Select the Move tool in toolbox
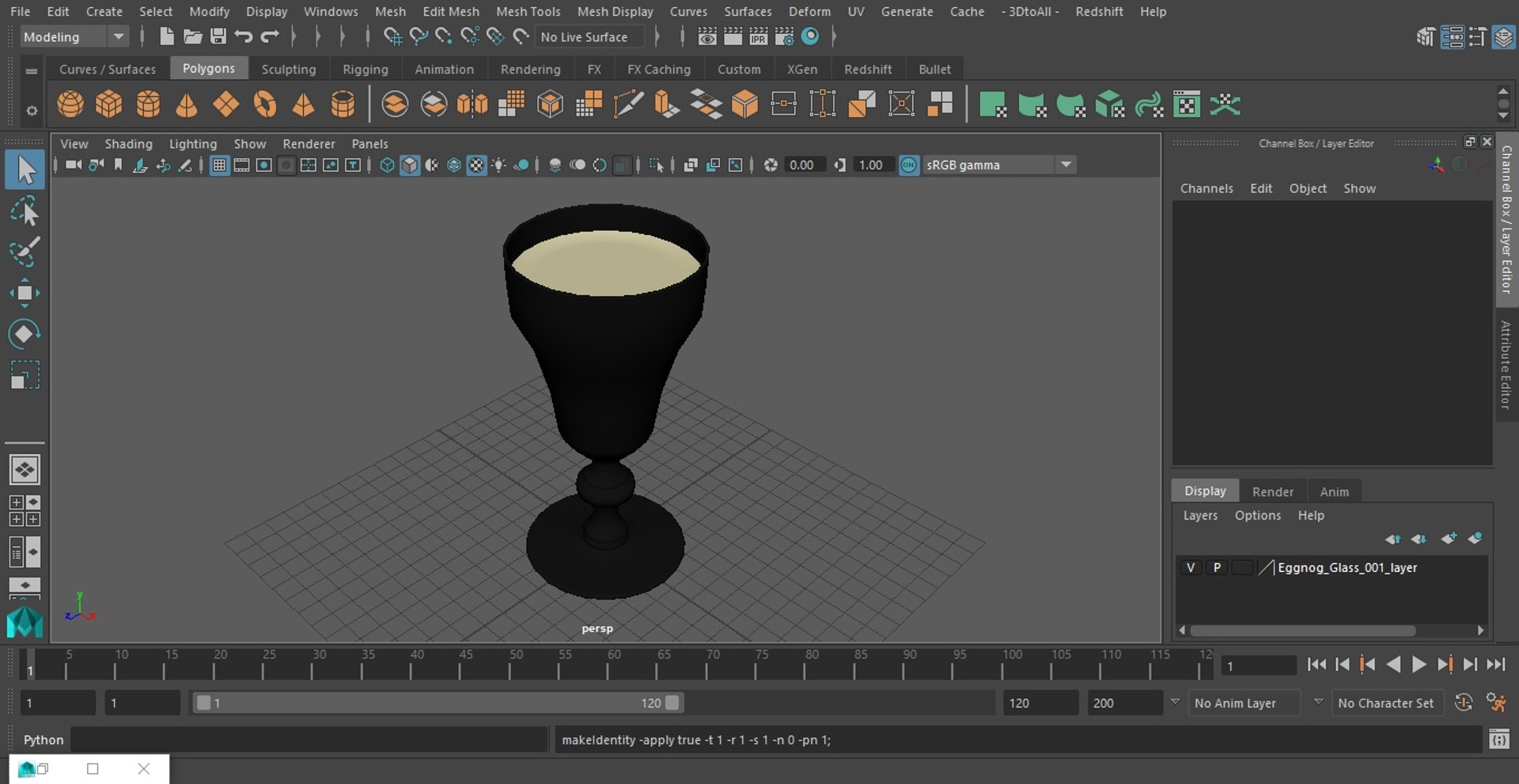 point(25,293)
